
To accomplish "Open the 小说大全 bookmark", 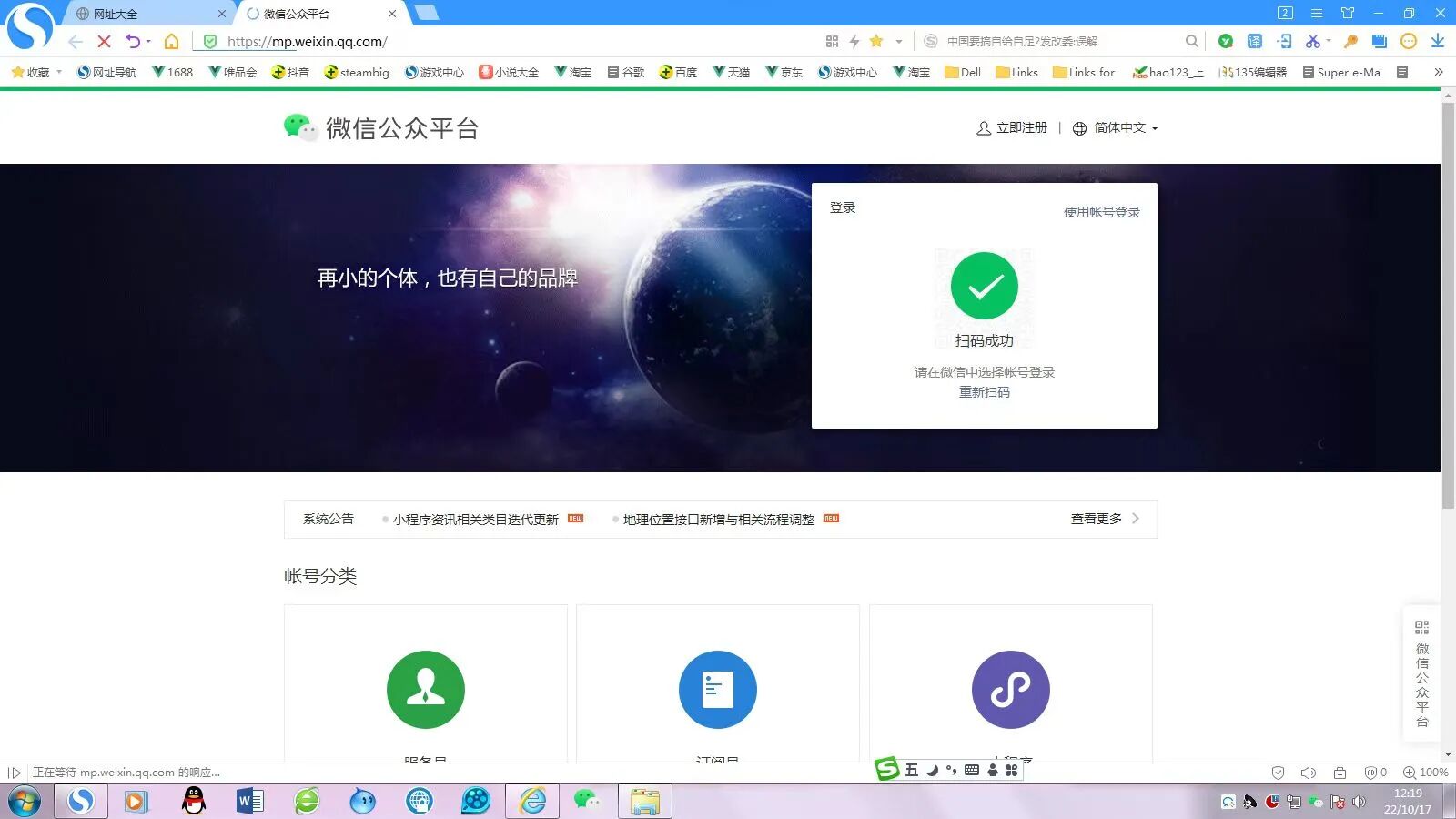I will click(x=510, y=72).
